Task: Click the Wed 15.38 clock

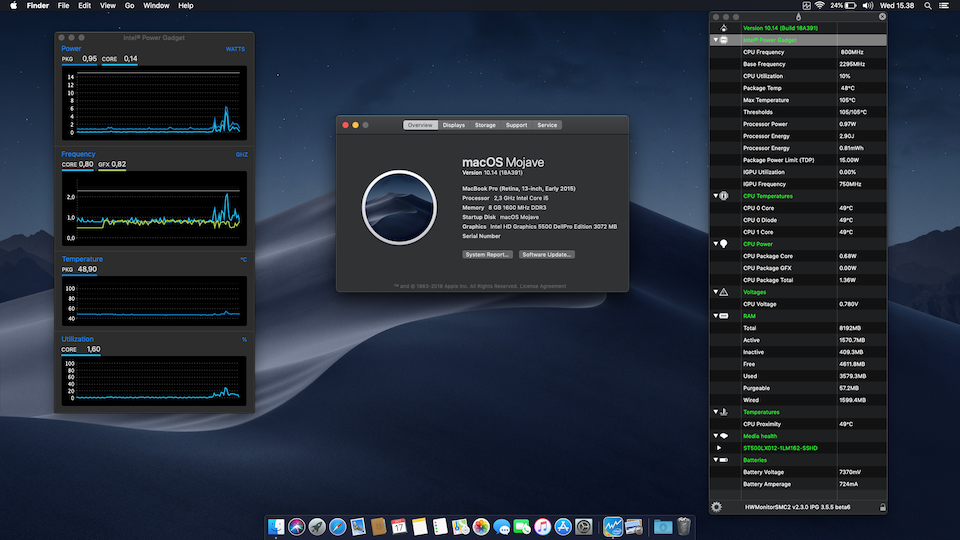Action: pyautogui.click(x=897, y=6)
